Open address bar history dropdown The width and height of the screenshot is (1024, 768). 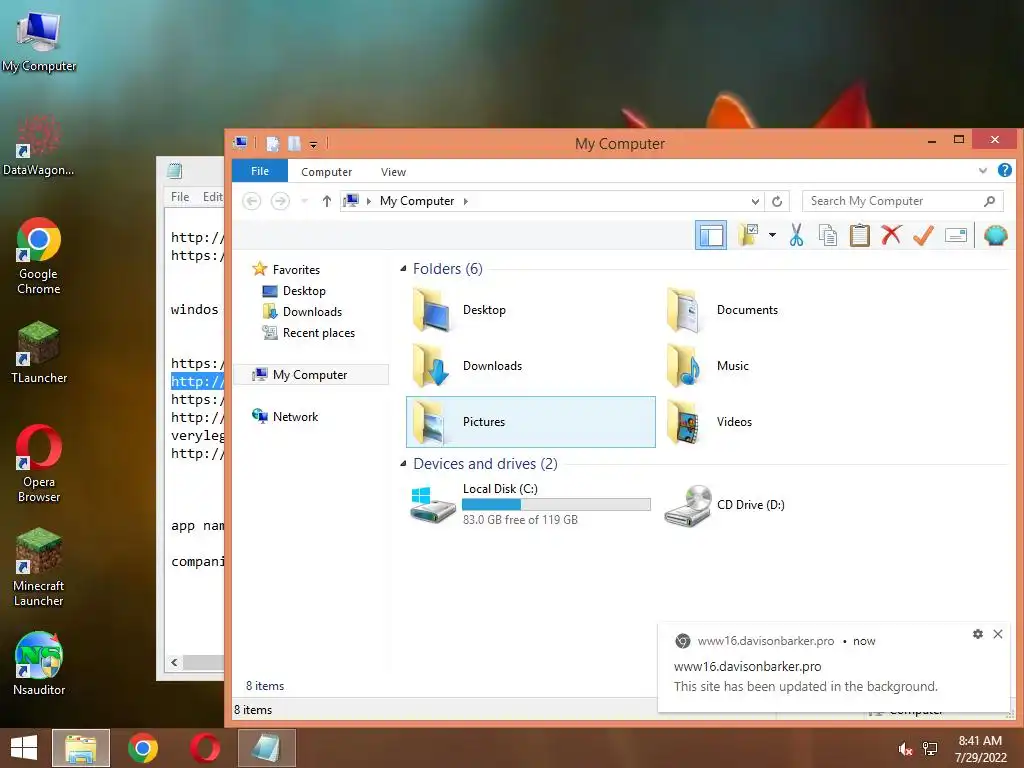point(755,201)
